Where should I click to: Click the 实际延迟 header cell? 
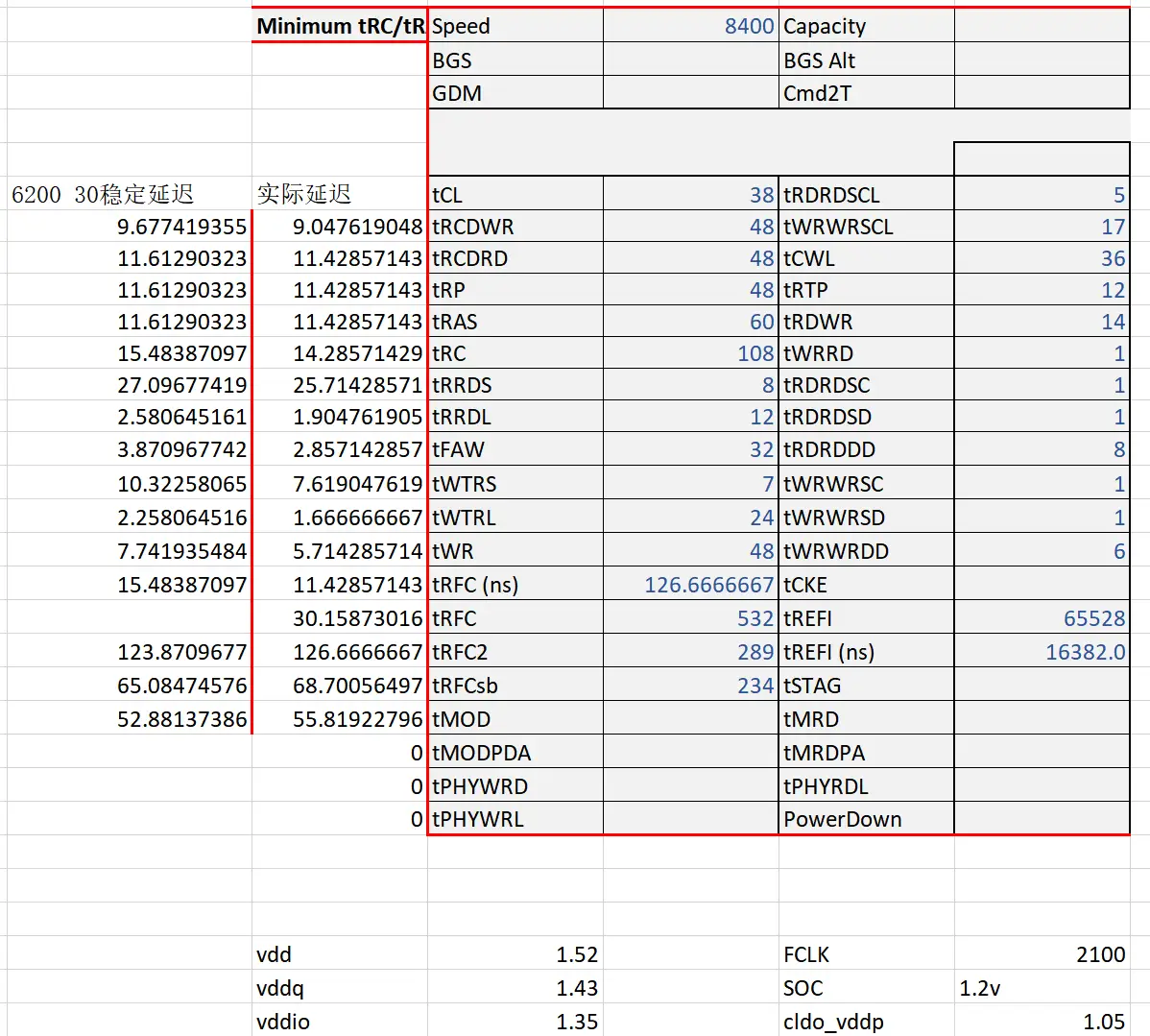340,194
